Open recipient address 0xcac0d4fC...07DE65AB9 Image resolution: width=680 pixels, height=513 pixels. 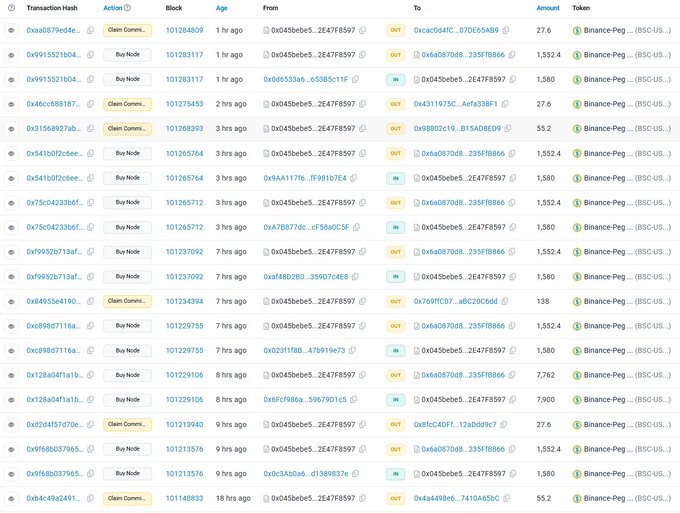(x=456, y=30)
